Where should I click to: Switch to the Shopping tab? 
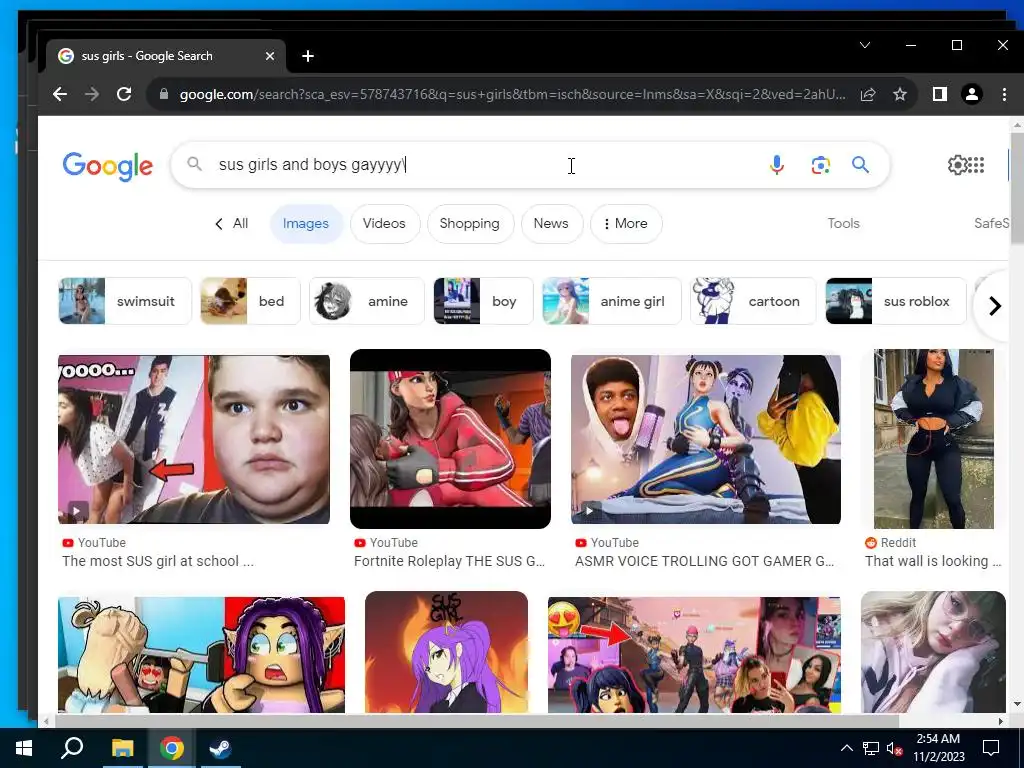pyautogui.click(x=470, y=223)
